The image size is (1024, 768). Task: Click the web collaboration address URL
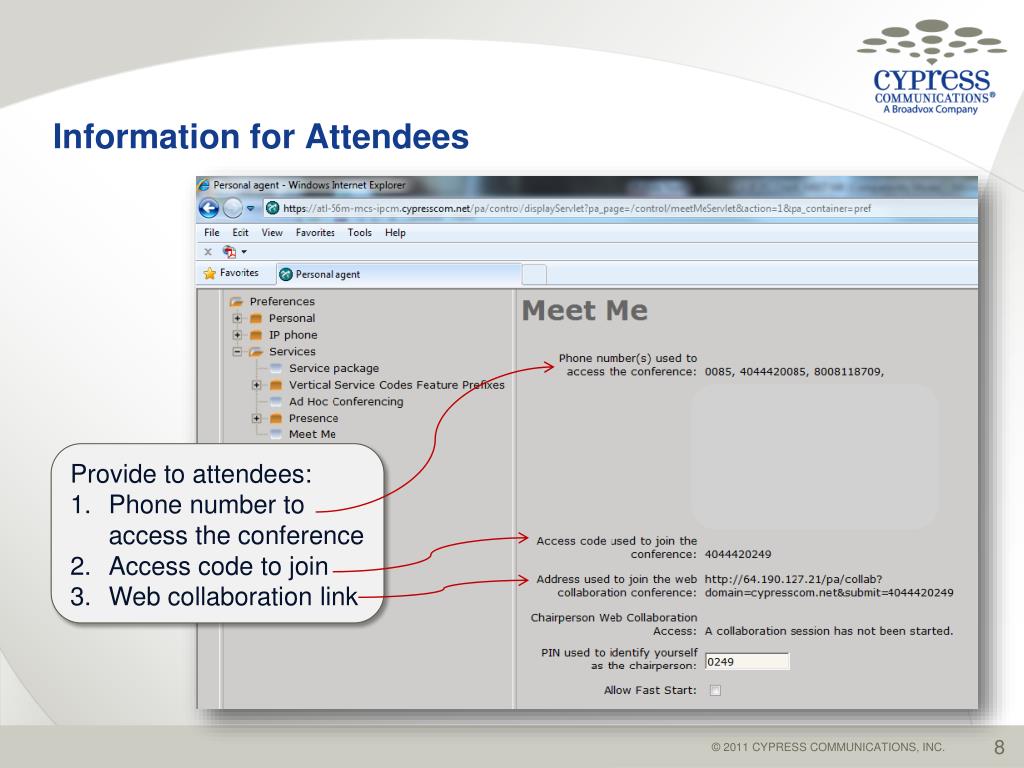(829, 586)
